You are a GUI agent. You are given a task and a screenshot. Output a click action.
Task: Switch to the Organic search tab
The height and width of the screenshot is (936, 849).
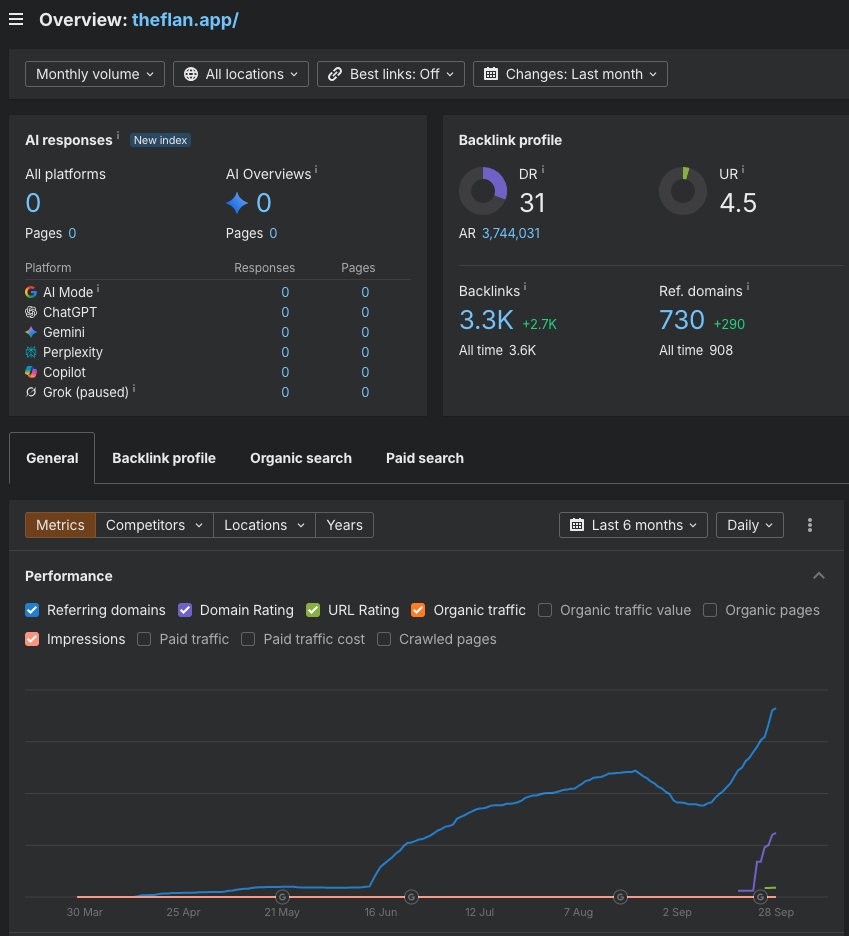coord(301,458)
